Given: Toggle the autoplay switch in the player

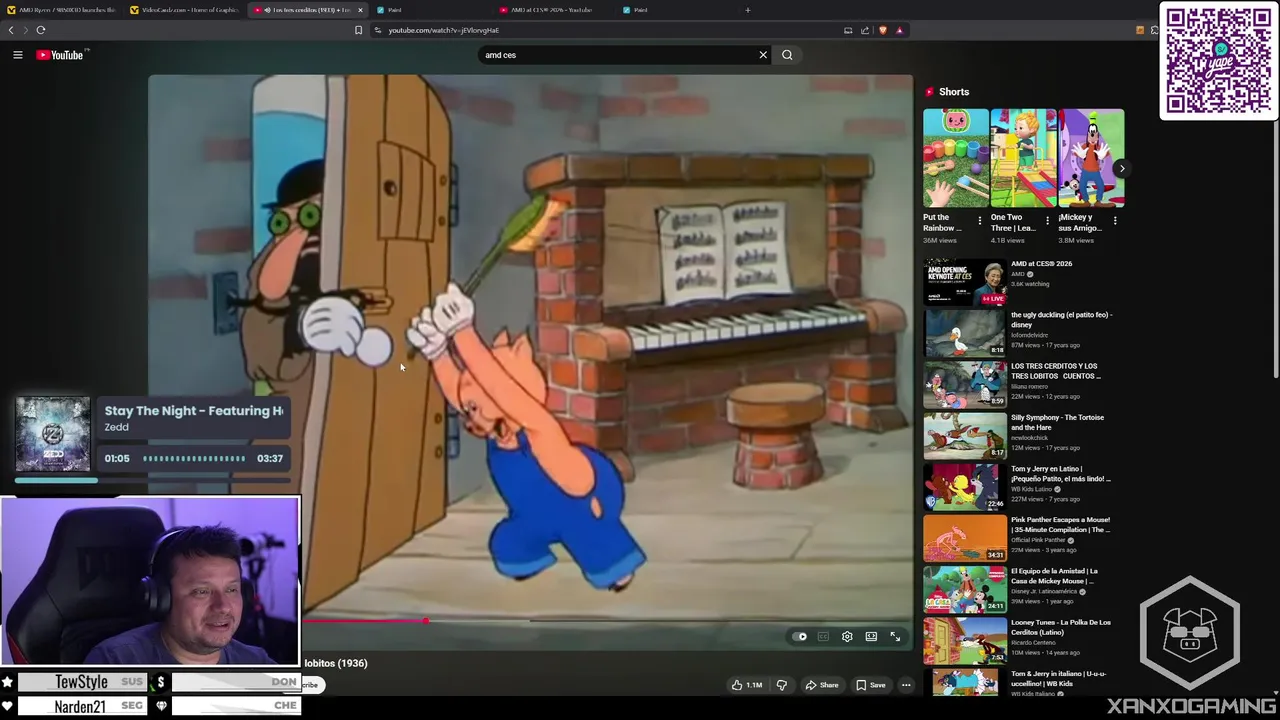Looking at the screenshot, I should click(799, 637).
